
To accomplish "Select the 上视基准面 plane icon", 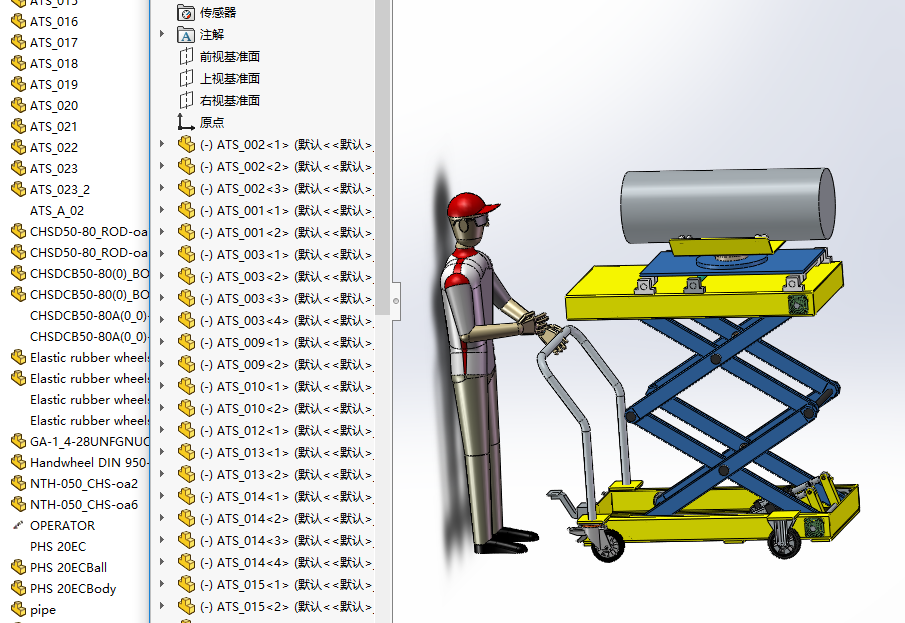I will pyautogui.click(x=186, y=79).
